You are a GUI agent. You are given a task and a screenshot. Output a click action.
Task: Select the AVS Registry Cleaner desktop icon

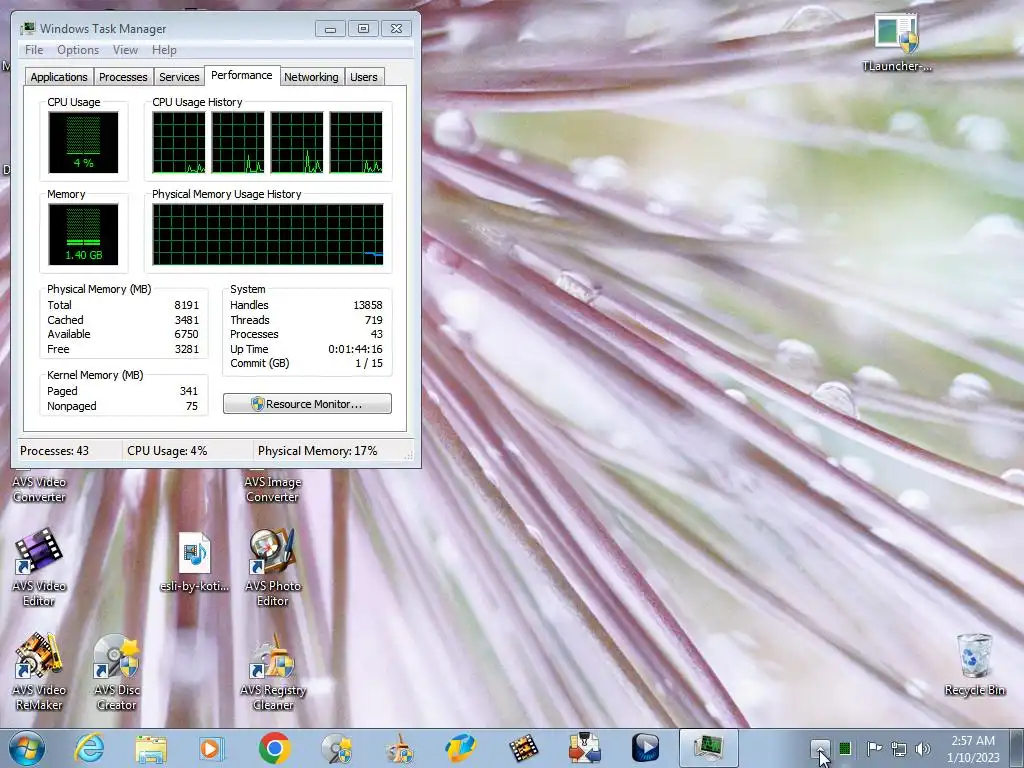(272, 673)
